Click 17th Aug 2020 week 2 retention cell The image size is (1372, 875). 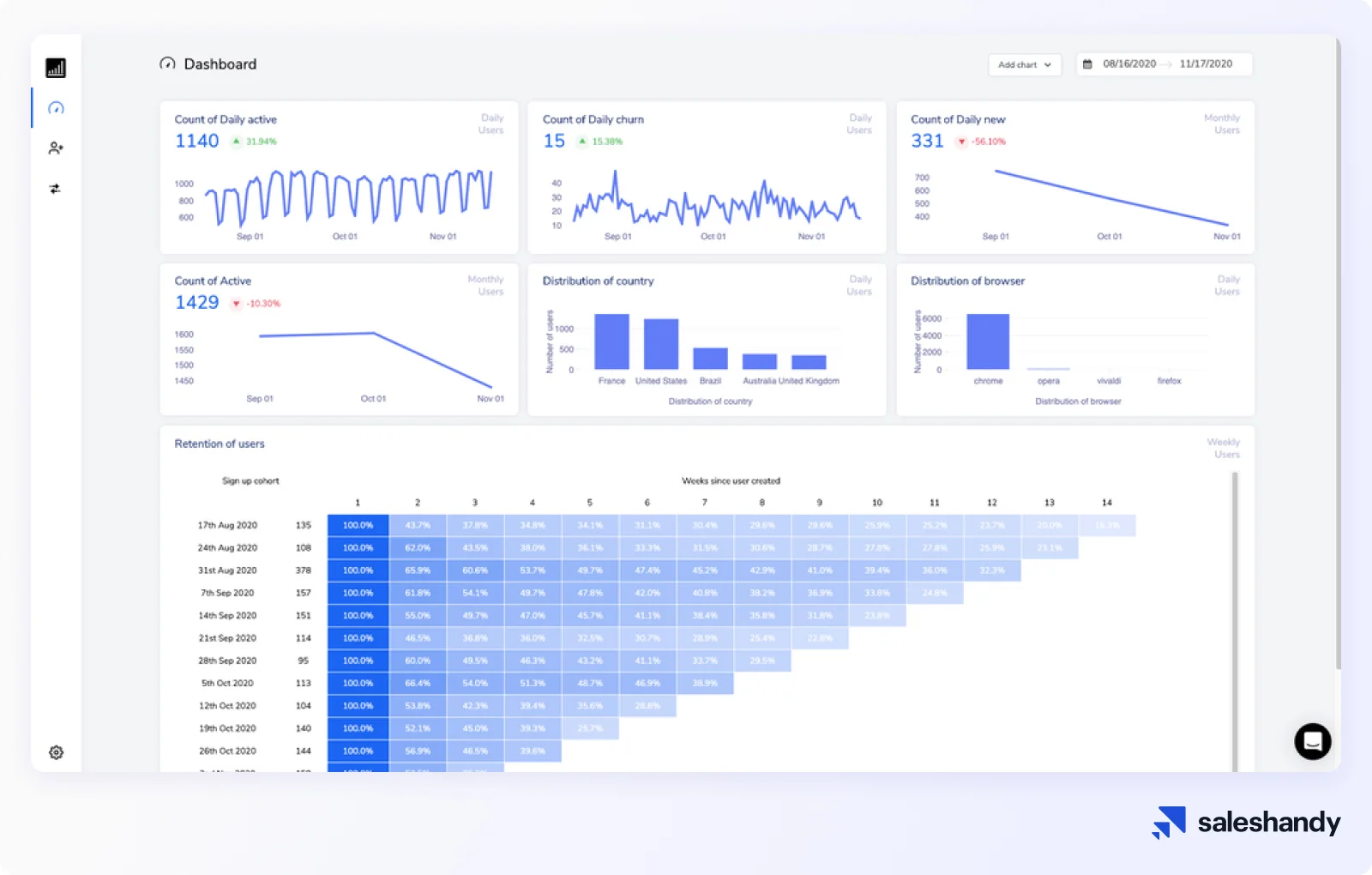[418, 525]
